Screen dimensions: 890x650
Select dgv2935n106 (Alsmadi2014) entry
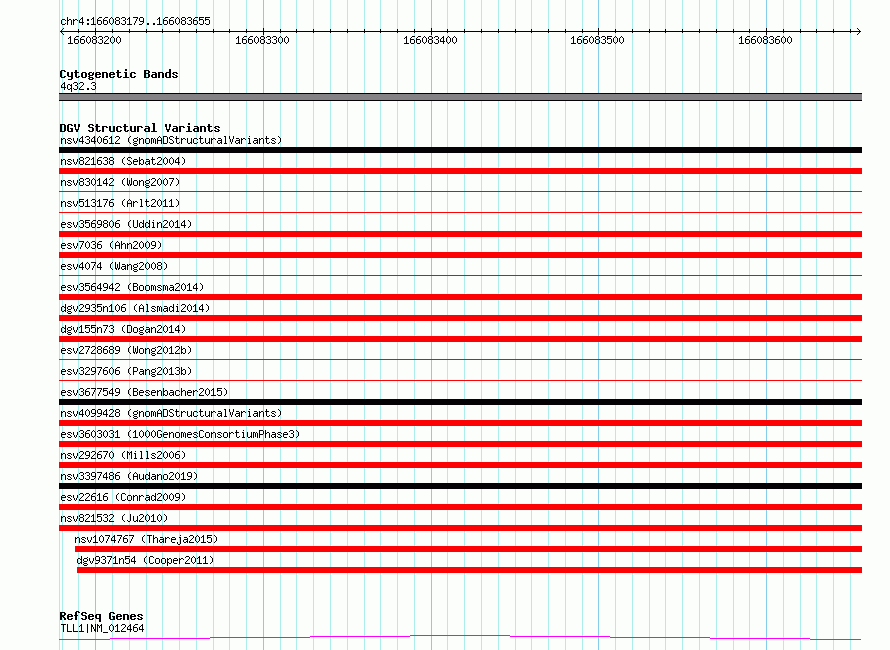pyautogui.click(x=135, y=308)
